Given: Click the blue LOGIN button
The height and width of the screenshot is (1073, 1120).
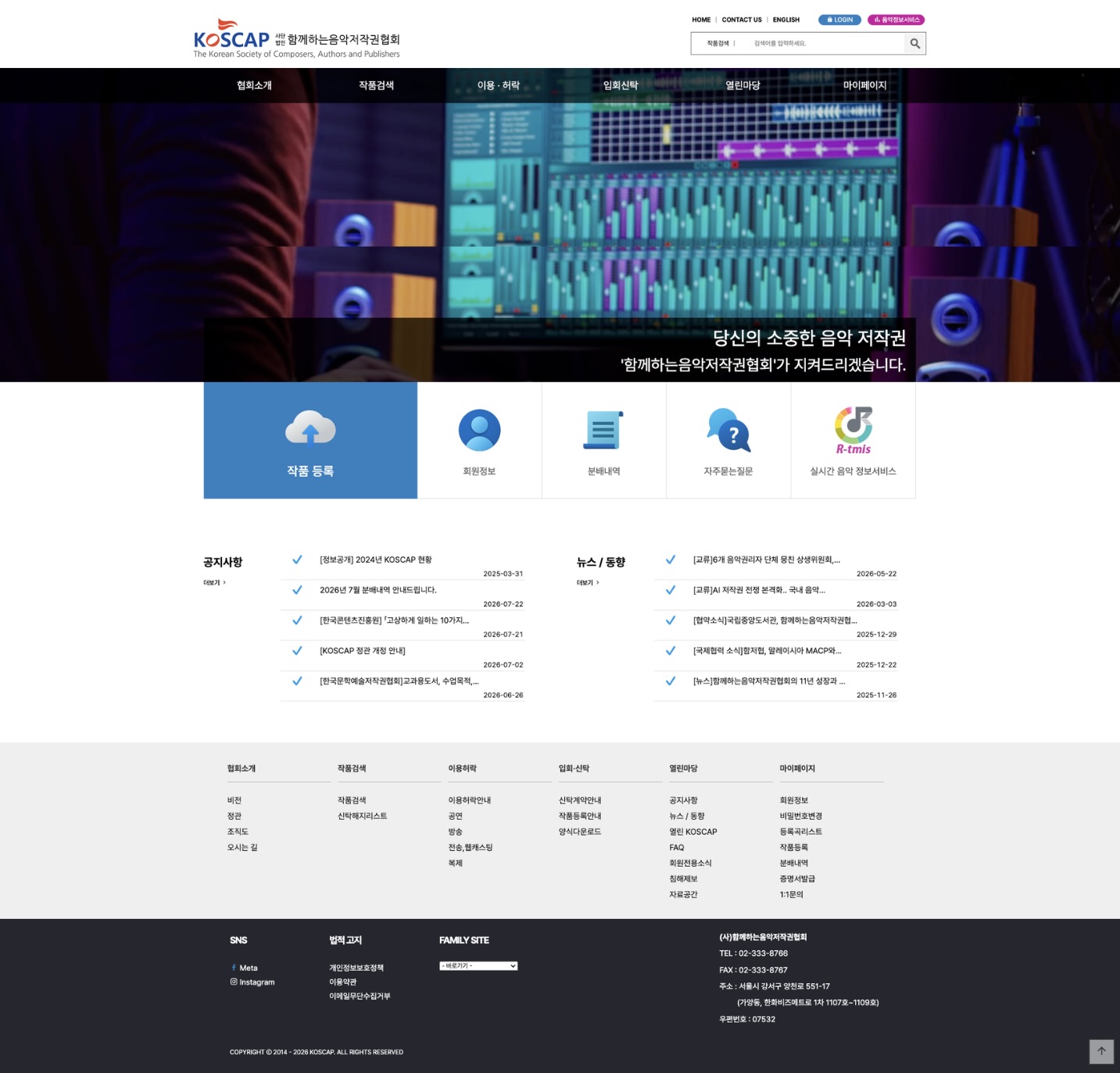Looking at the screenshot, I should pyautogui.click(x=839, y=20).
